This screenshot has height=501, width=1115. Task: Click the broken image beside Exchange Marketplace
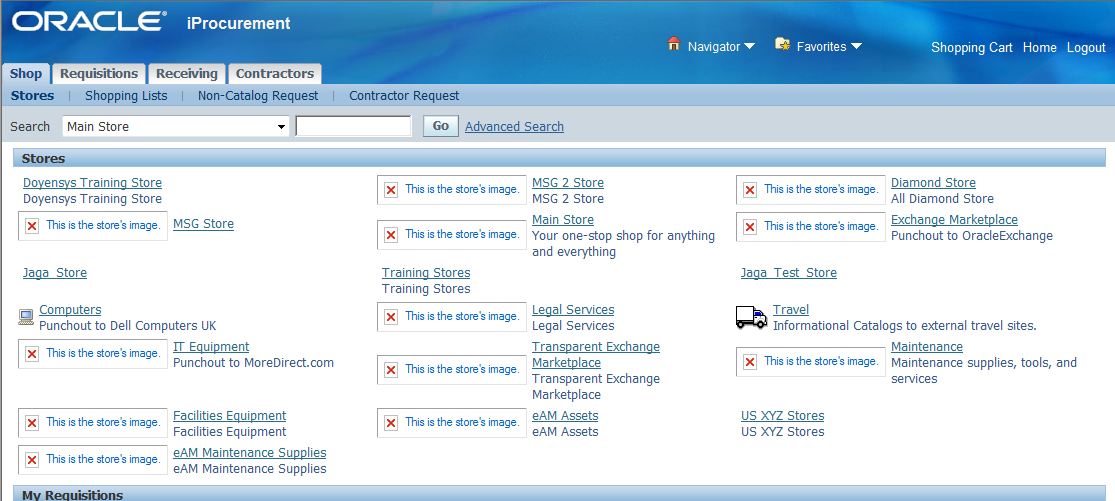[x=811, y=227]
